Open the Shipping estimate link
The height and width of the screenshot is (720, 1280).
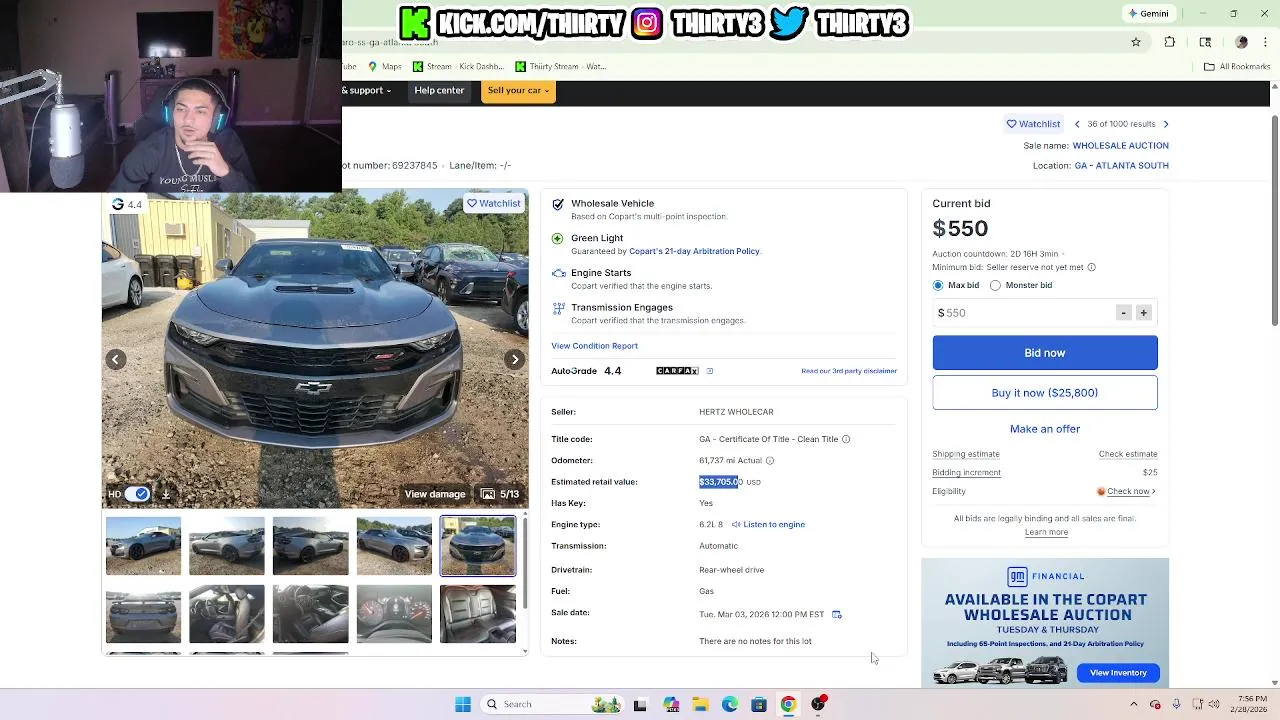[x=966, y=454]
